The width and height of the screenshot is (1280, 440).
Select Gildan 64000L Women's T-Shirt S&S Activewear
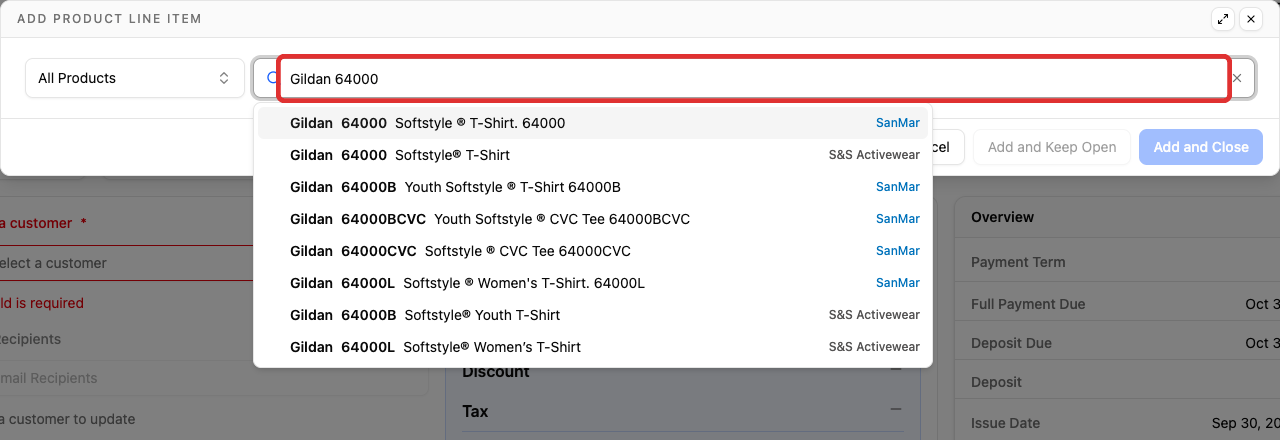593,347
